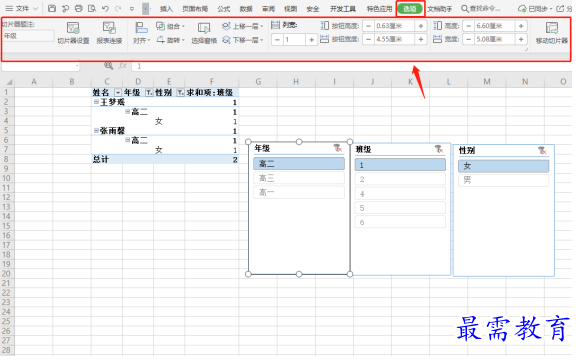The height and width of the screenshot is (360, 578).
Task: Select 高一 in the 年级 slicer
Action: click(299, 192)
